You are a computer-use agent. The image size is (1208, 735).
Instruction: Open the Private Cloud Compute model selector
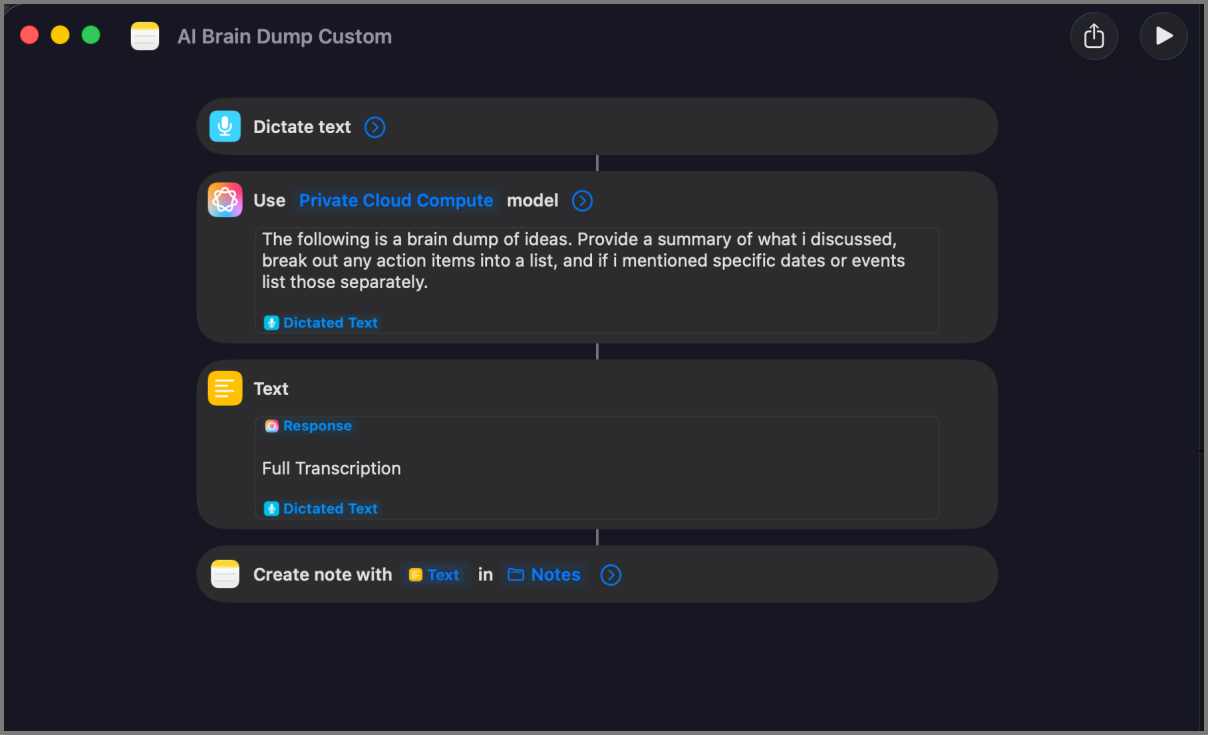click(x=395, y=200)
